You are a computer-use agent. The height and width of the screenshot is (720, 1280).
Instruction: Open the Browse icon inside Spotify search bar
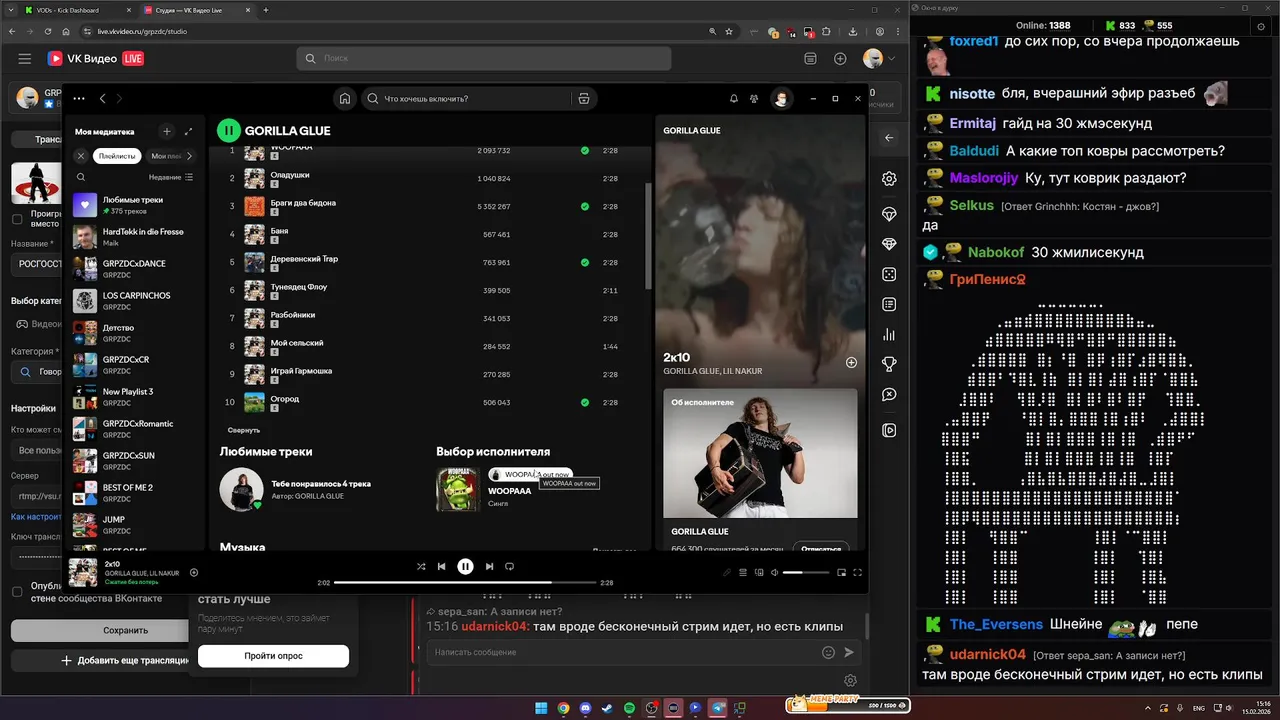584,99
